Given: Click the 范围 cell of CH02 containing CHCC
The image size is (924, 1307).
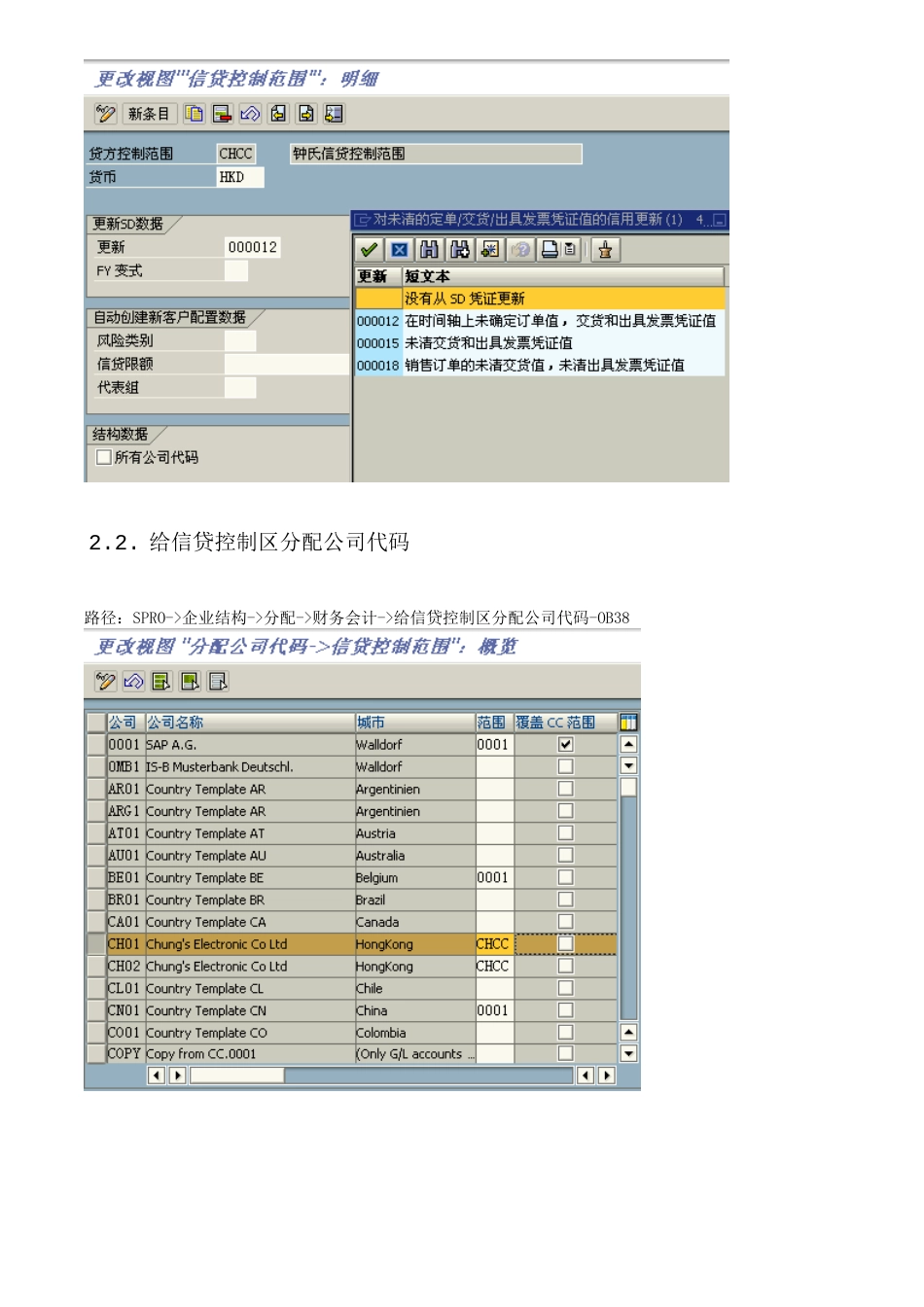Looking at the screenshot, I should 494,967.
